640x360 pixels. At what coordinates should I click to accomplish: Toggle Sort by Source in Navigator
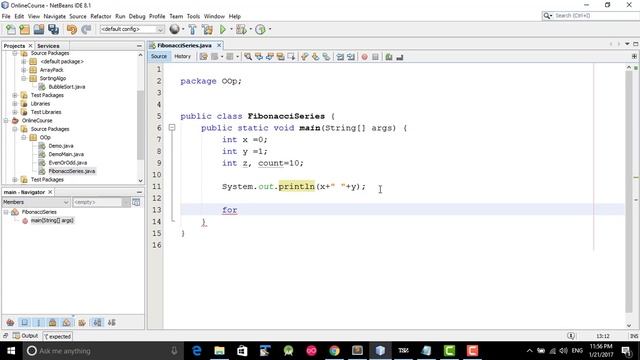[112, 322]
